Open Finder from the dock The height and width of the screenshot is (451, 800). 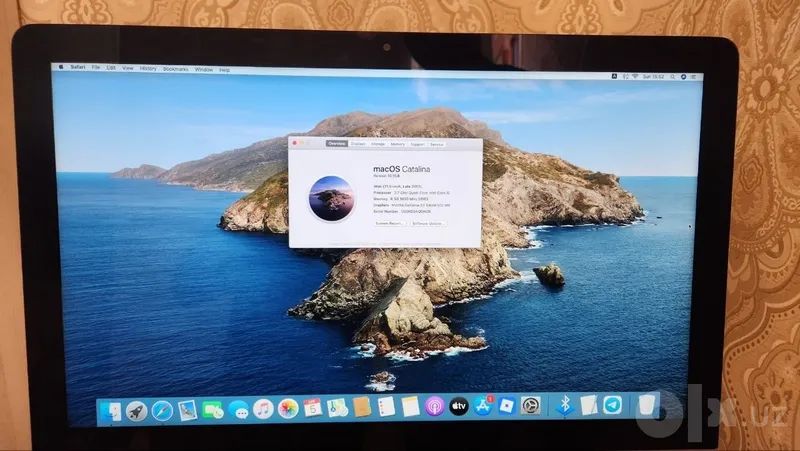[x=111, y=411]
